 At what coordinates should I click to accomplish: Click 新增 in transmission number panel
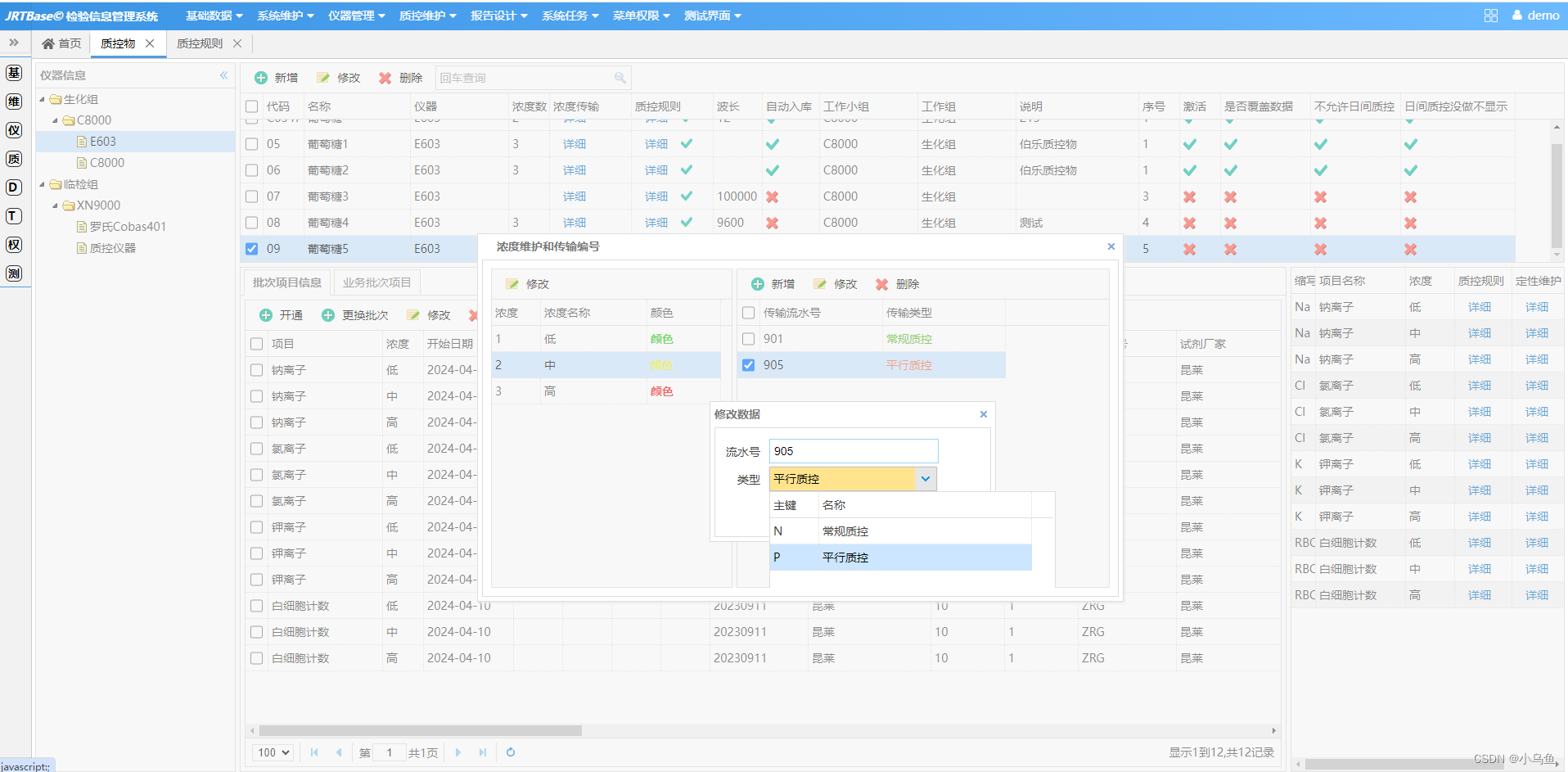point(773,284)
